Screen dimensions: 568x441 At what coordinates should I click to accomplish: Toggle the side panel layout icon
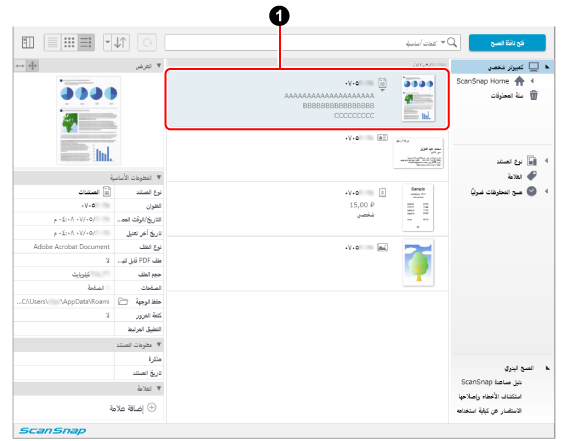[x=28, y=42]
